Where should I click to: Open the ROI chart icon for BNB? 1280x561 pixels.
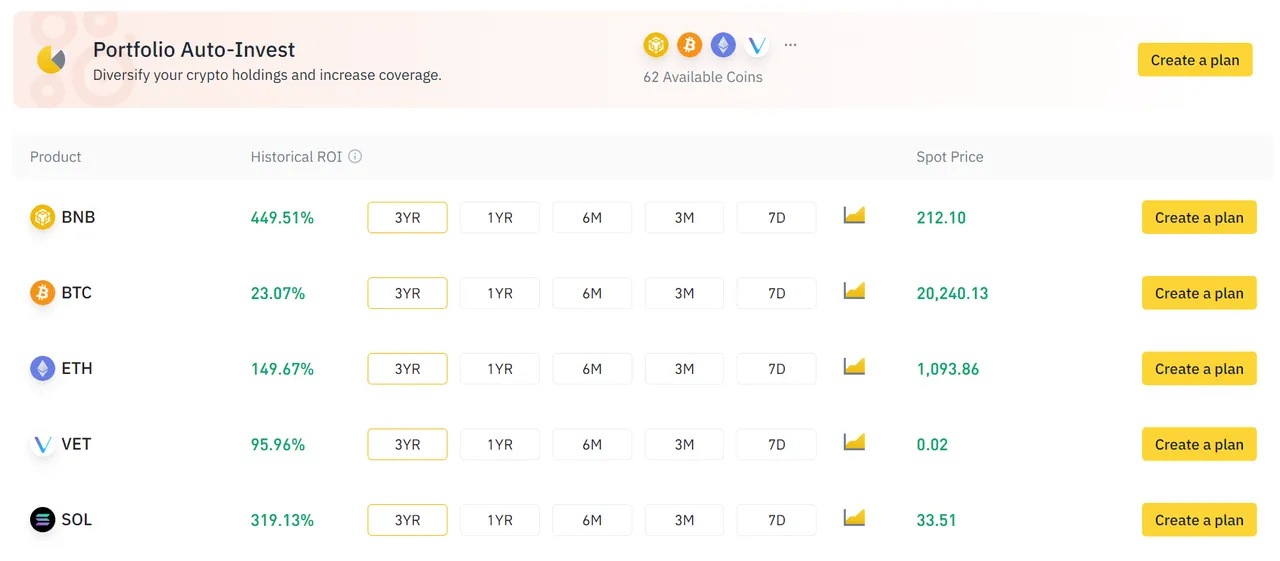[854, 215]
